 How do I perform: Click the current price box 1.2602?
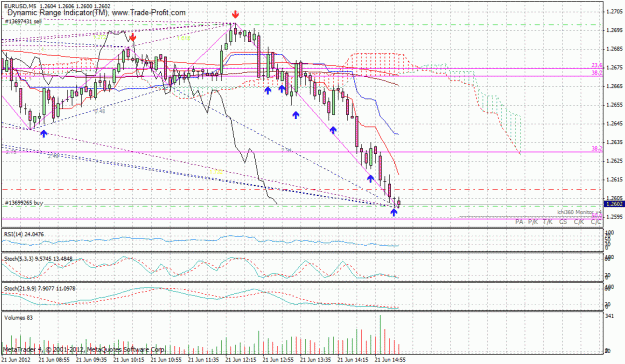pyautogui.click(x=614, y=204)
